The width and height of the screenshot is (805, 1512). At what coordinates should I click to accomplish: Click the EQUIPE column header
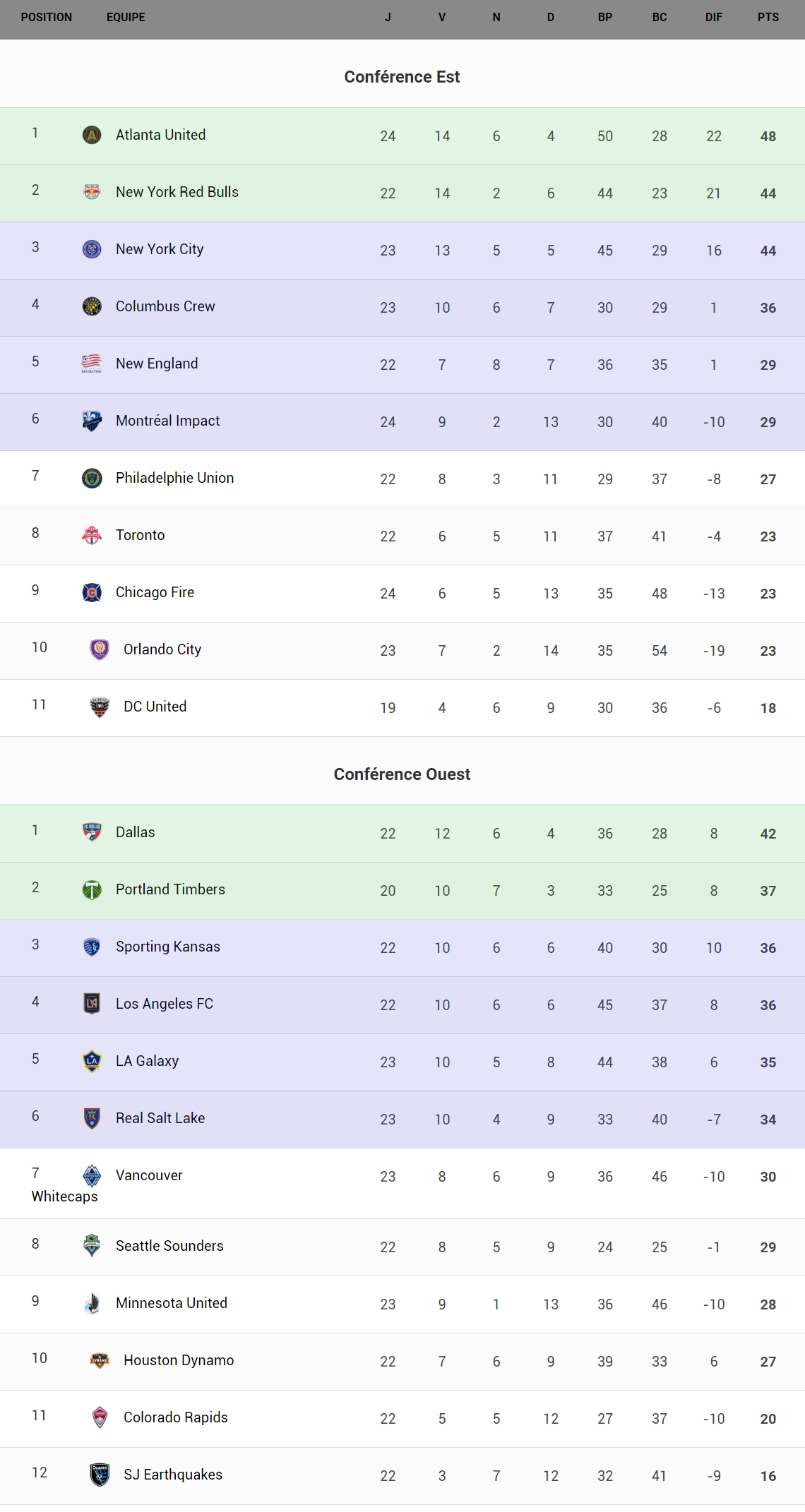(x=126, y=17)
